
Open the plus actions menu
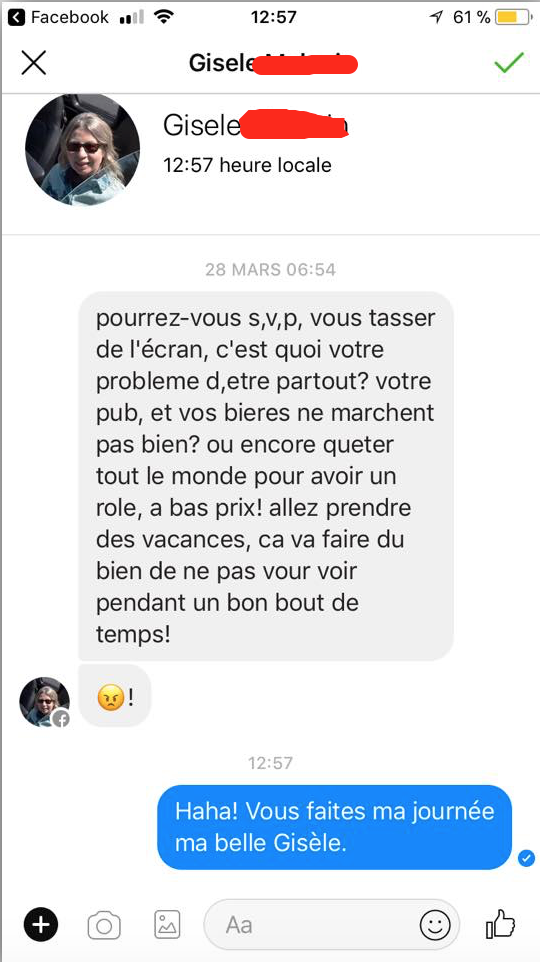pyautogui.click(x=41, y=925)
